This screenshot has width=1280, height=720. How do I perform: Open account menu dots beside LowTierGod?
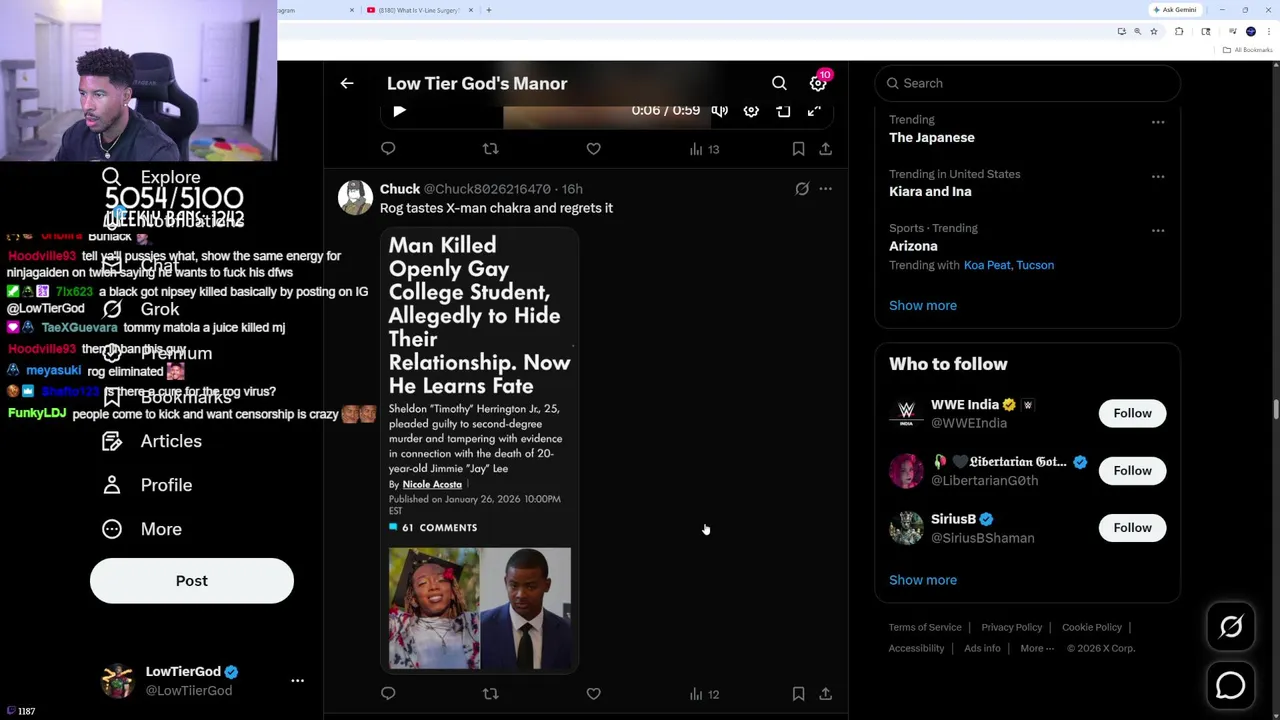(297, 681)
